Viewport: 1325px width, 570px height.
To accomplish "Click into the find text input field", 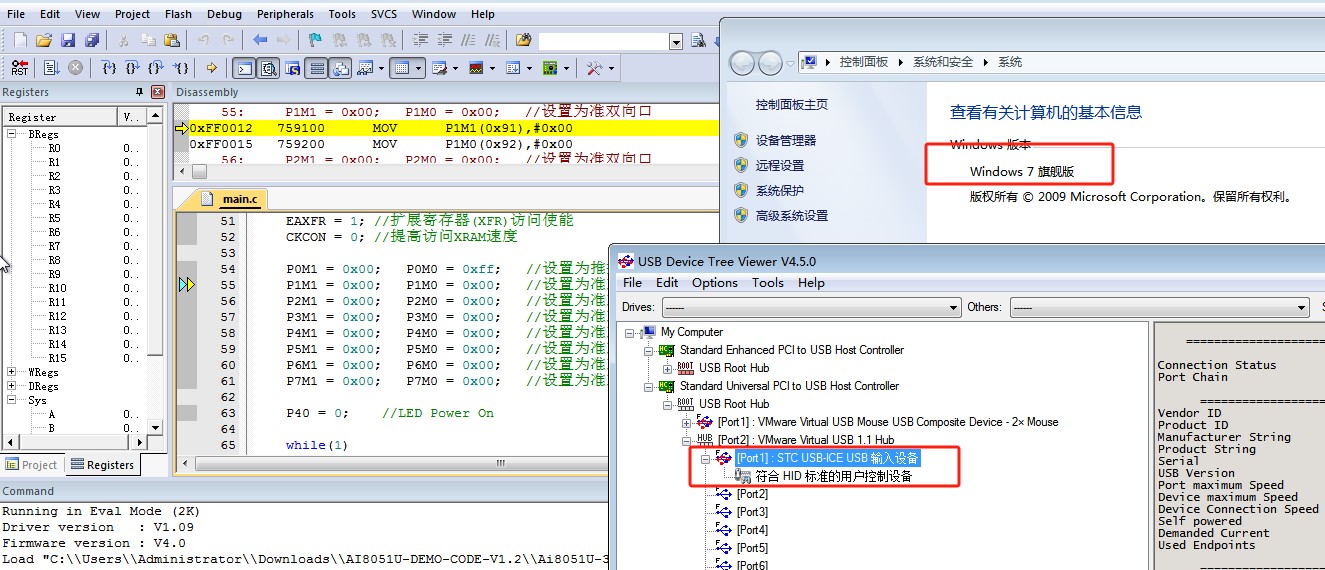I will click(x=603, y=41).
